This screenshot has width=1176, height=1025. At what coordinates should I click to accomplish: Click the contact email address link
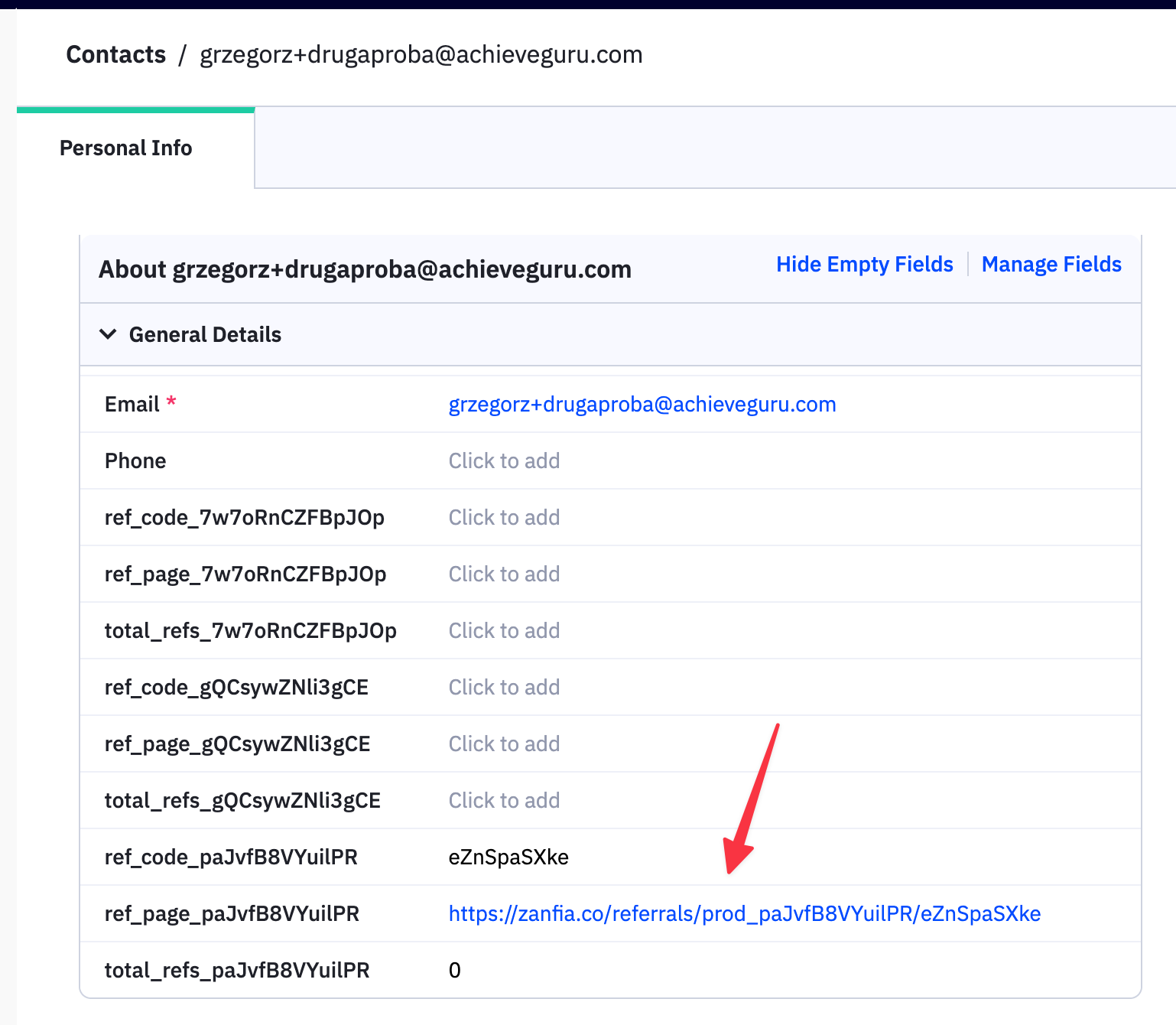(x=642, y=404)
